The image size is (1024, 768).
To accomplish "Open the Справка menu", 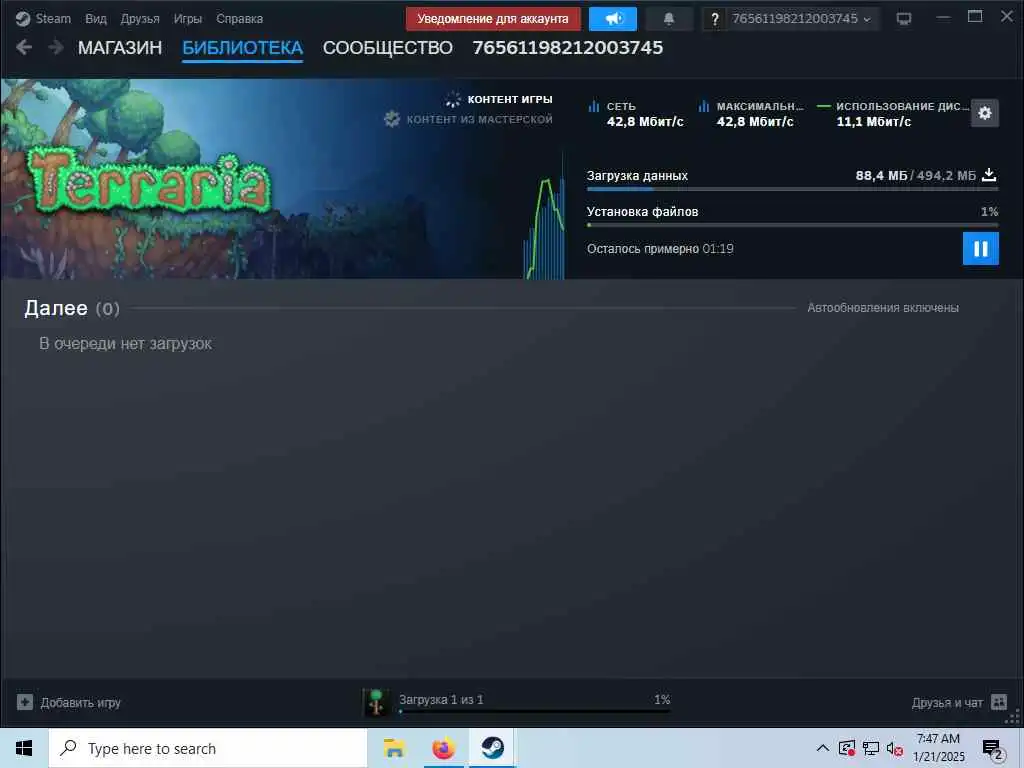I will 240,19.
